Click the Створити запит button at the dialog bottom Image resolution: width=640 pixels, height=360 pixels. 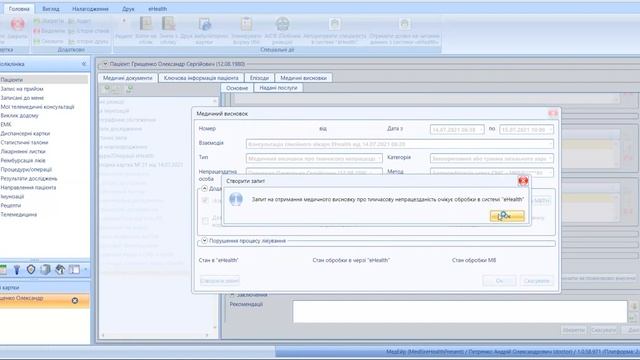220,280
